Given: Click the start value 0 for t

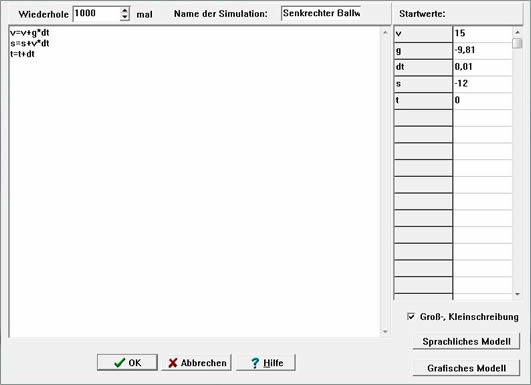Looking at the screenshot, I should [x=483, y=101].
